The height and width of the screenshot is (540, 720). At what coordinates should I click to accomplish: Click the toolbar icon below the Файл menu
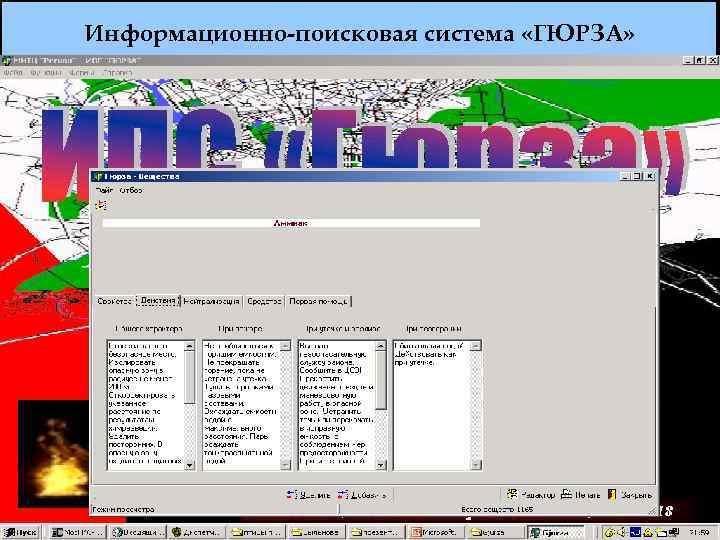[101, 205]
